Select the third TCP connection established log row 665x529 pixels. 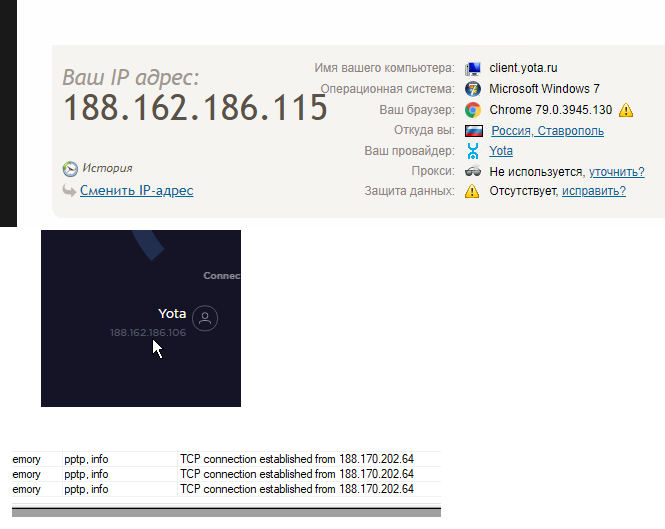[x=226, y=489]
